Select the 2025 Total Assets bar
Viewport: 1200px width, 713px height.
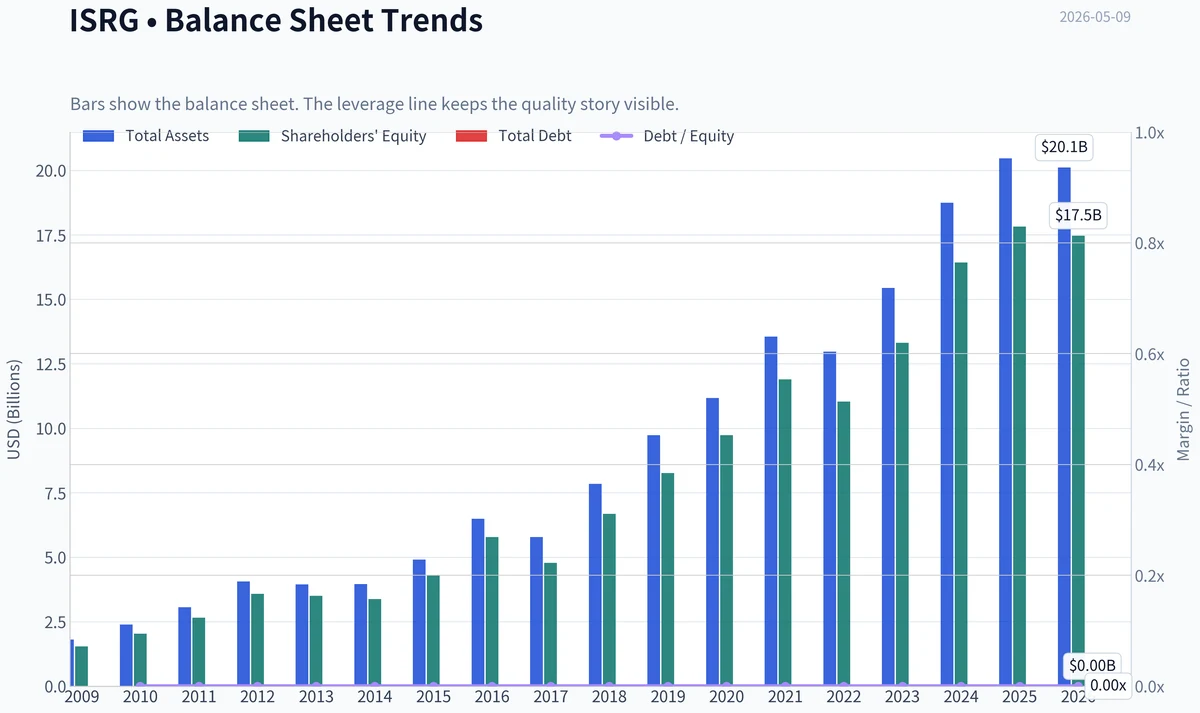(1005, 422)
